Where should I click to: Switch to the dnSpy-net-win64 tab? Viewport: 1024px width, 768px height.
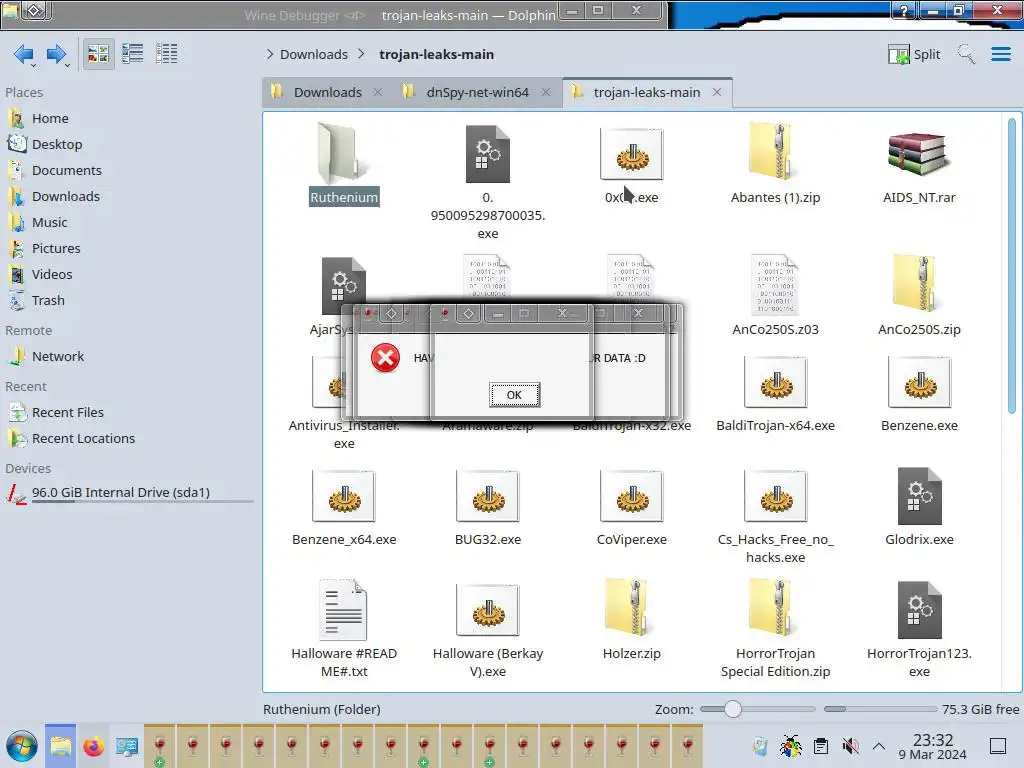[477, 92]
